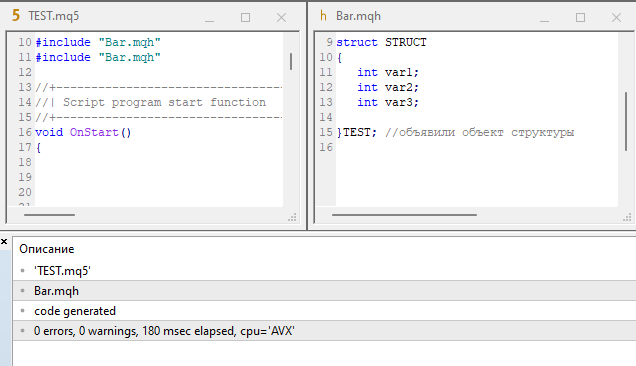Click the horizontal scrollbar in TEST.mq5
Image resolution: width=636 pixels, height=366 pixels.
point(49,215)
